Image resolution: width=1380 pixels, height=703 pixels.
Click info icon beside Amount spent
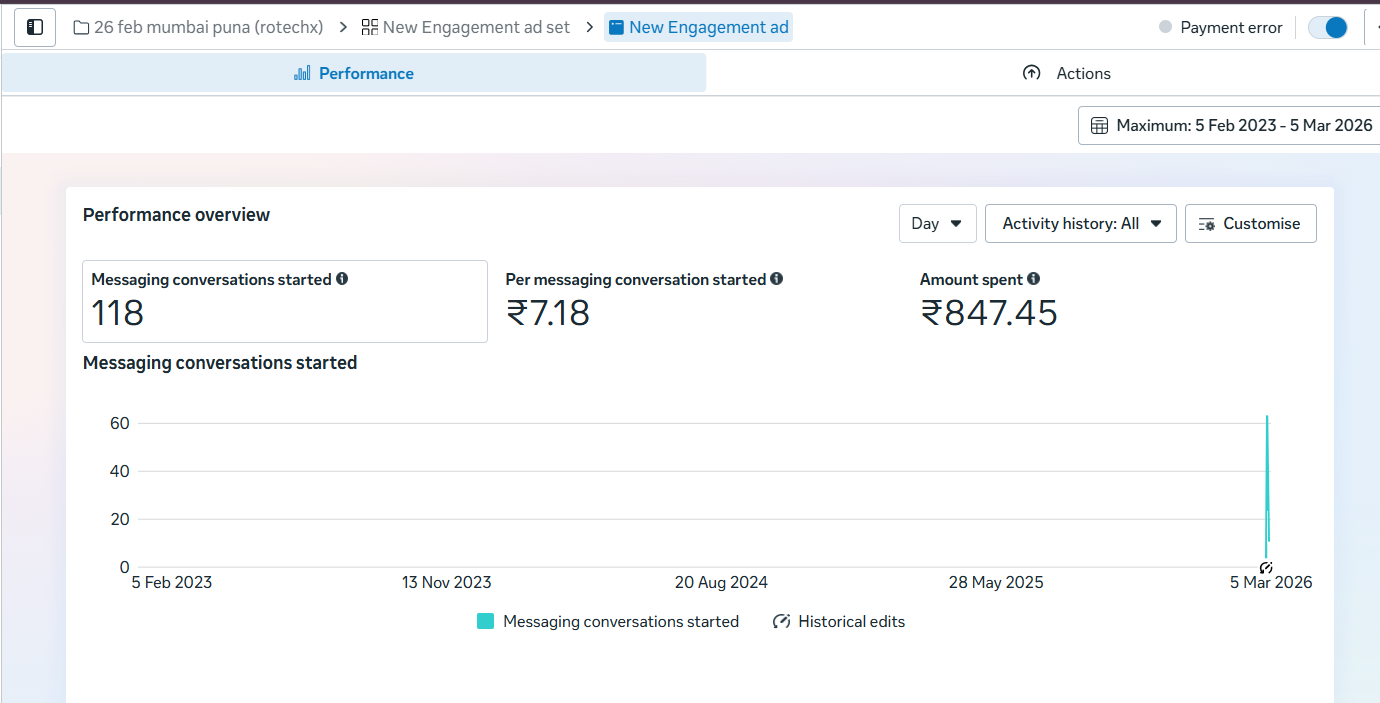1033,279
